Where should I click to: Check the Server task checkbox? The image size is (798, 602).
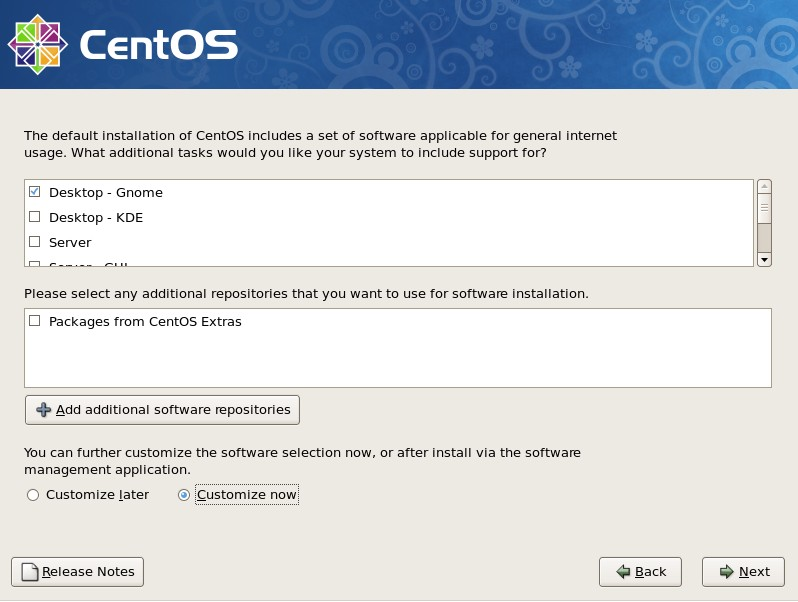[35, 242]
